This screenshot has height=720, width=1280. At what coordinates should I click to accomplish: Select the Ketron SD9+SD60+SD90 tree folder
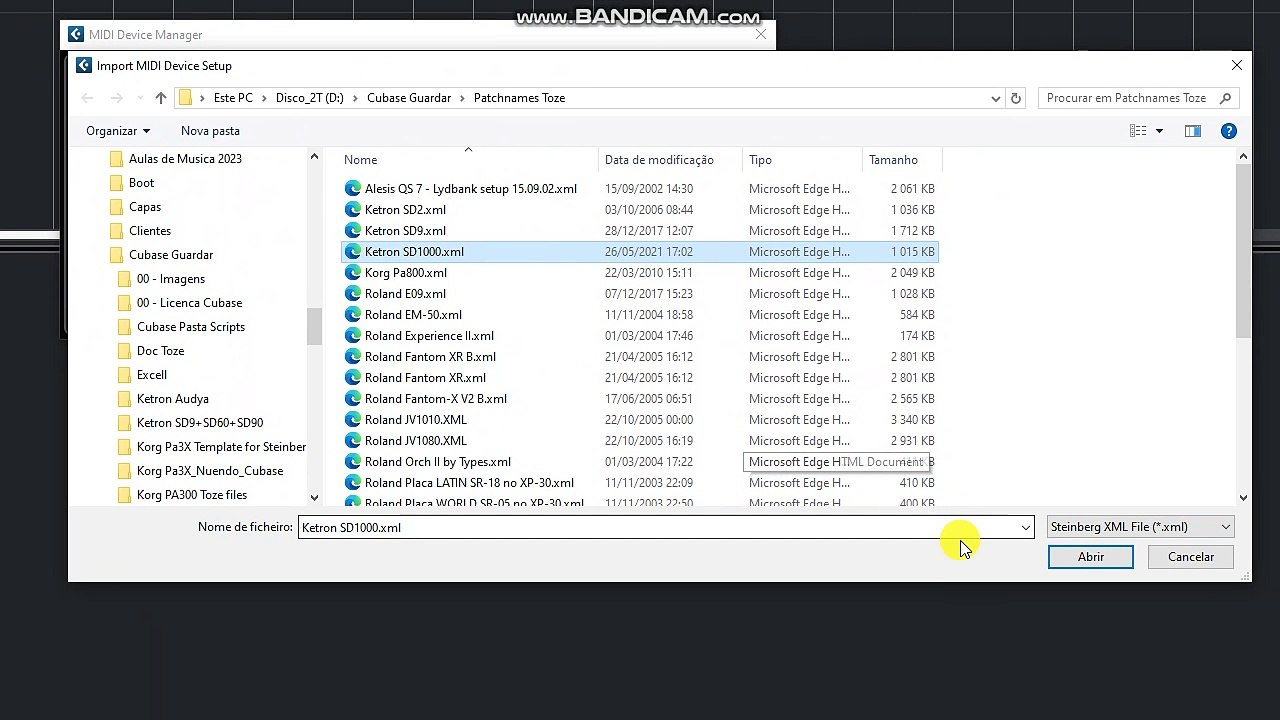pyautogui.click(x=200, y=423)
